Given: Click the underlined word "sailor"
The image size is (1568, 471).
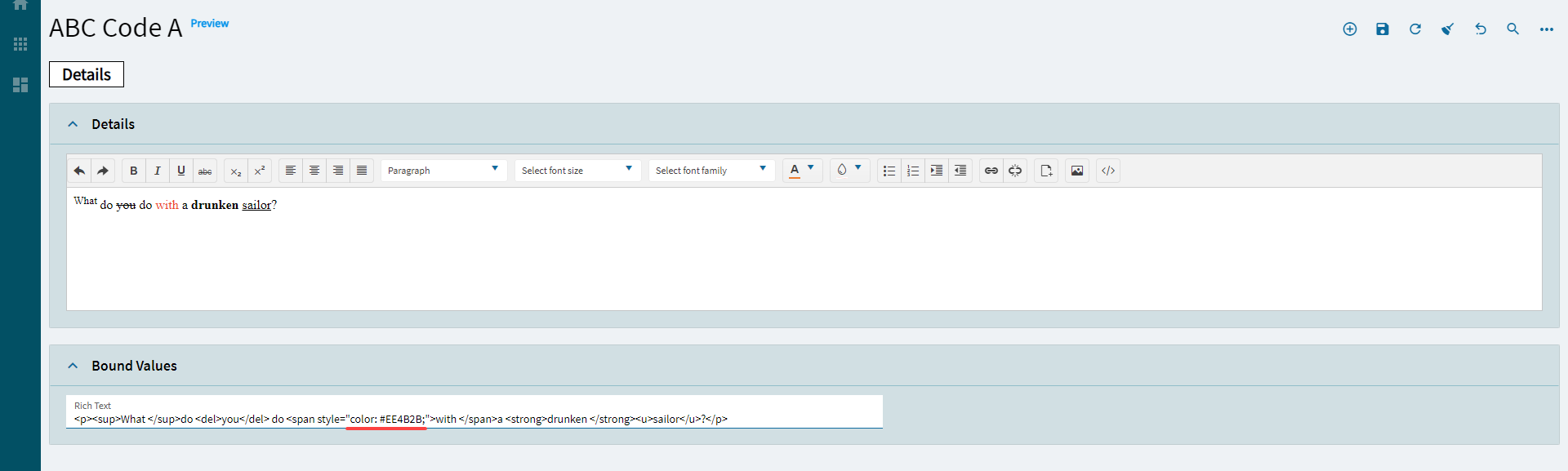Looking at the screenshot, I should pyautogui.click(x=256, y=205).
